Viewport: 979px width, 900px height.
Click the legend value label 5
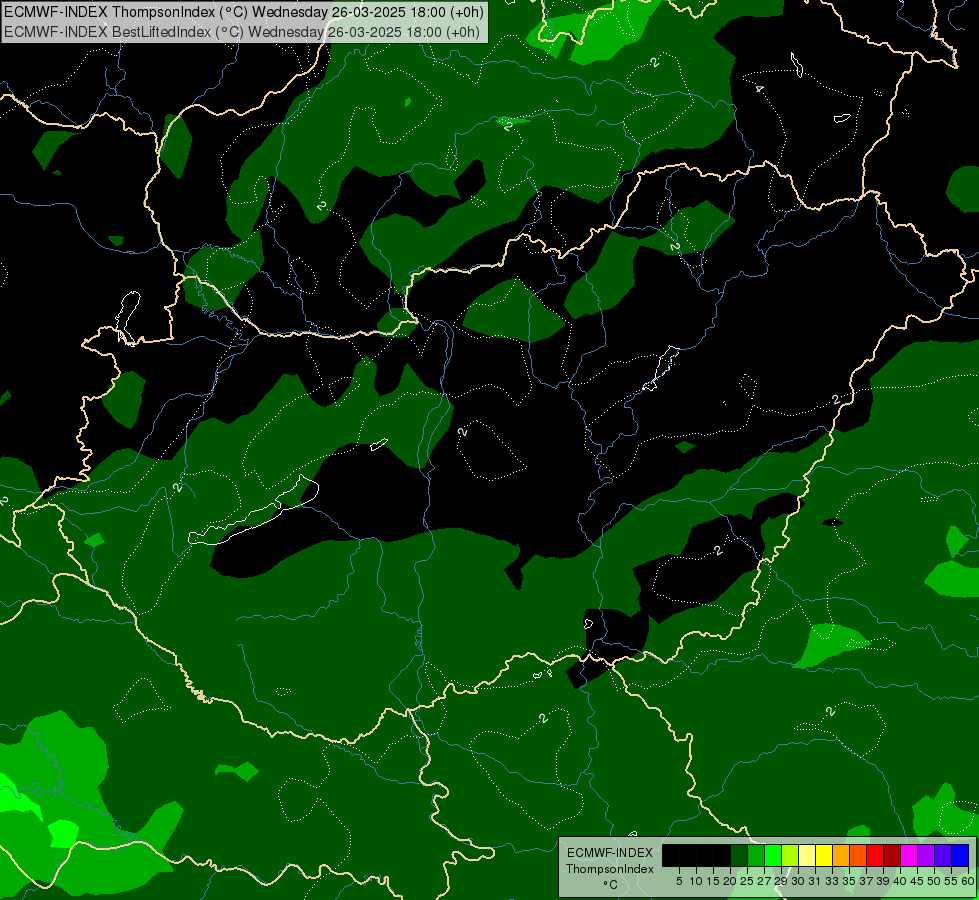click(x=679, y=881)
